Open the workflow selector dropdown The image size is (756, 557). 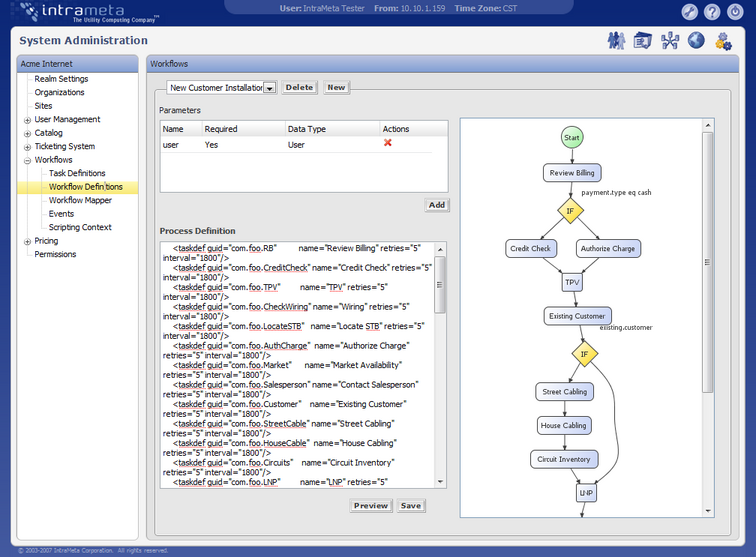(270, 88)
